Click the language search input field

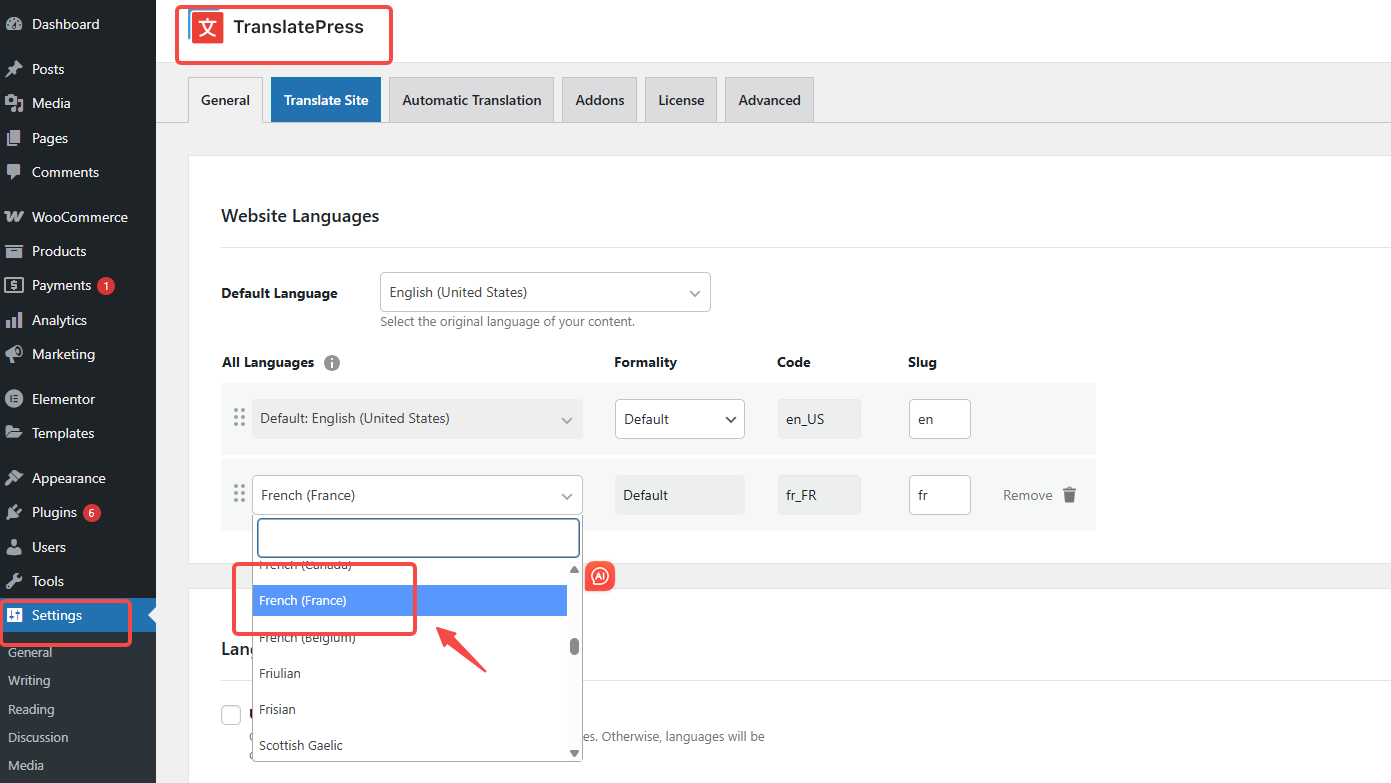click(418, 538)
